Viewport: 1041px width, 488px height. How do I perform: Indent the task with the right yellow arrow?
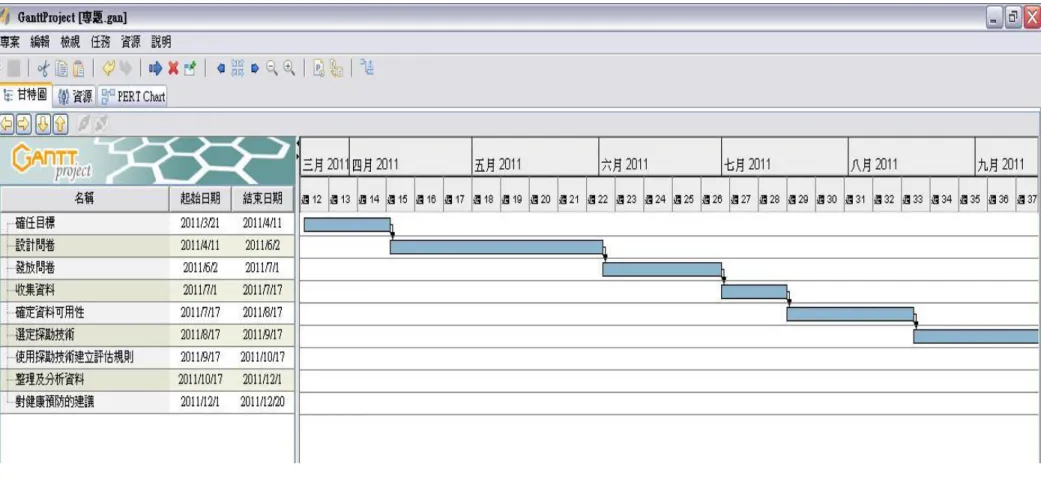(x=23, y=123)
